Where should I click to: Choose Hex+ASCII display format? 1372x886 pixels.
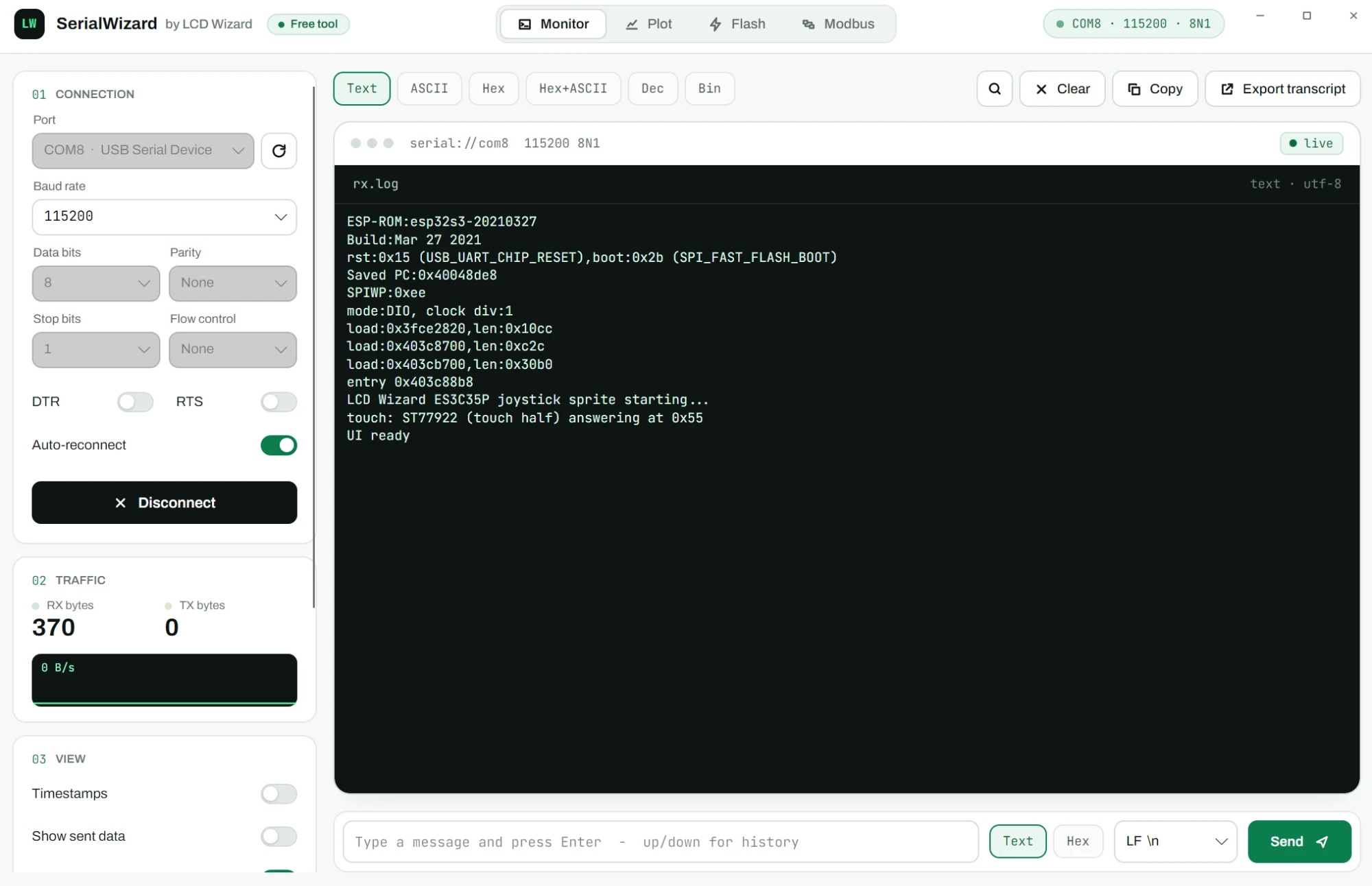(573, 88)
